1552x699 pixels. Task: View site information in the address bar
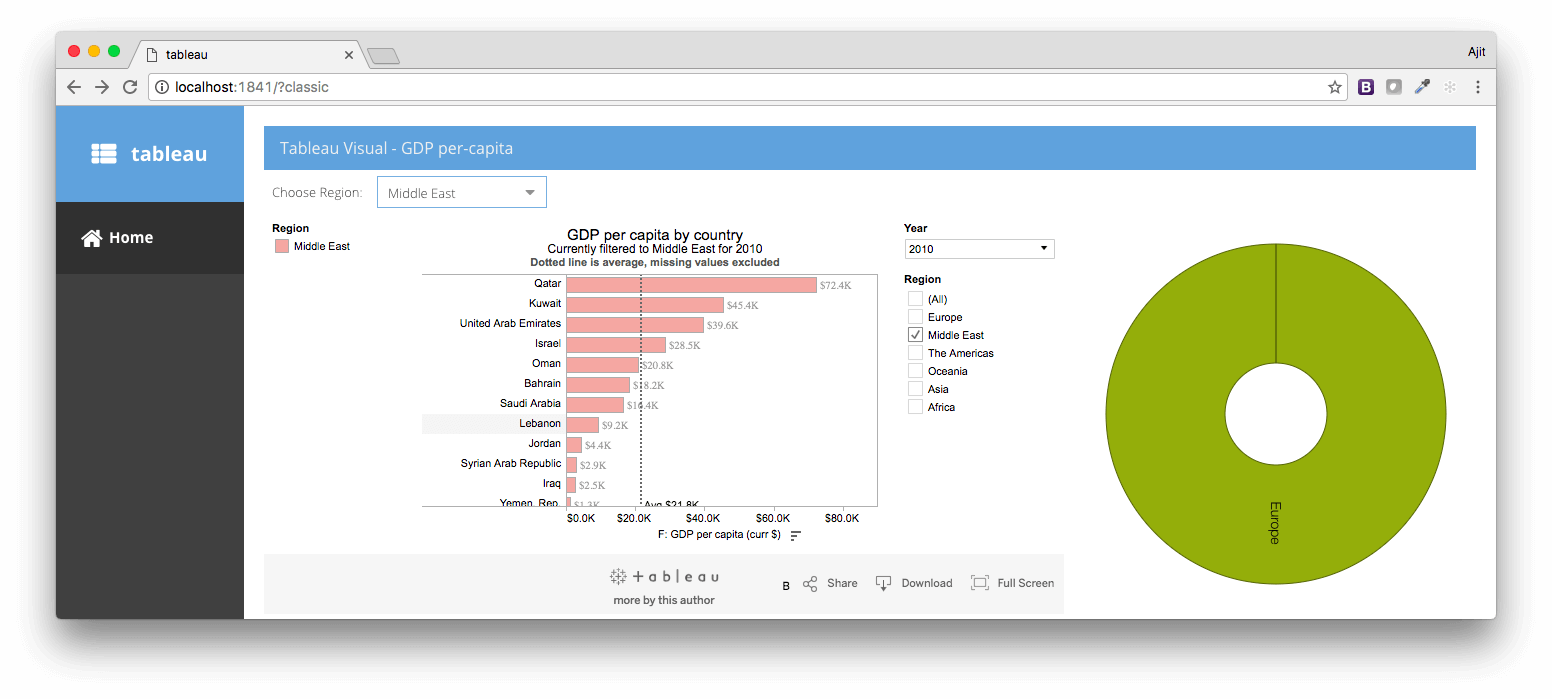(x=163, y=87)
